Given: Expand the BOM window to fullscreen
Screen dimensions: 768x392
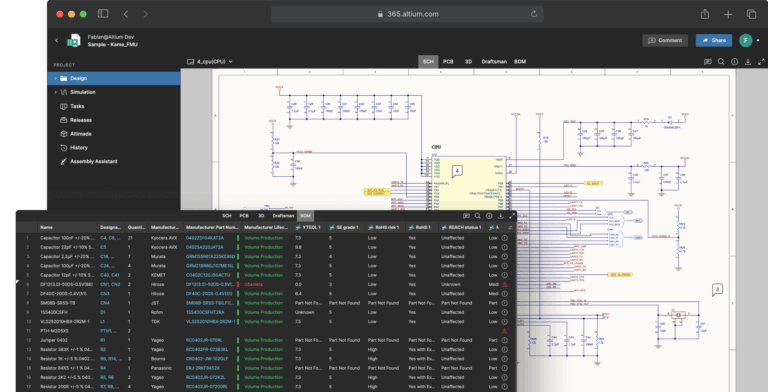Looking at the screenshot, I should pyautogui.click(x=512, y=216).
